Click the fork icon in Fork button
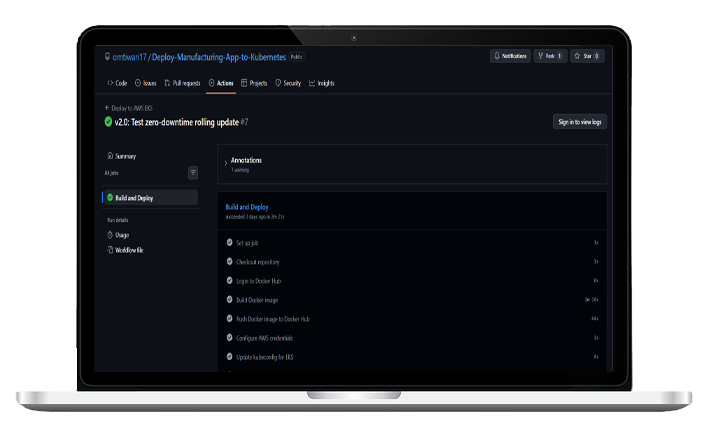The image size is (716, 439). click(x=540, y=56)
